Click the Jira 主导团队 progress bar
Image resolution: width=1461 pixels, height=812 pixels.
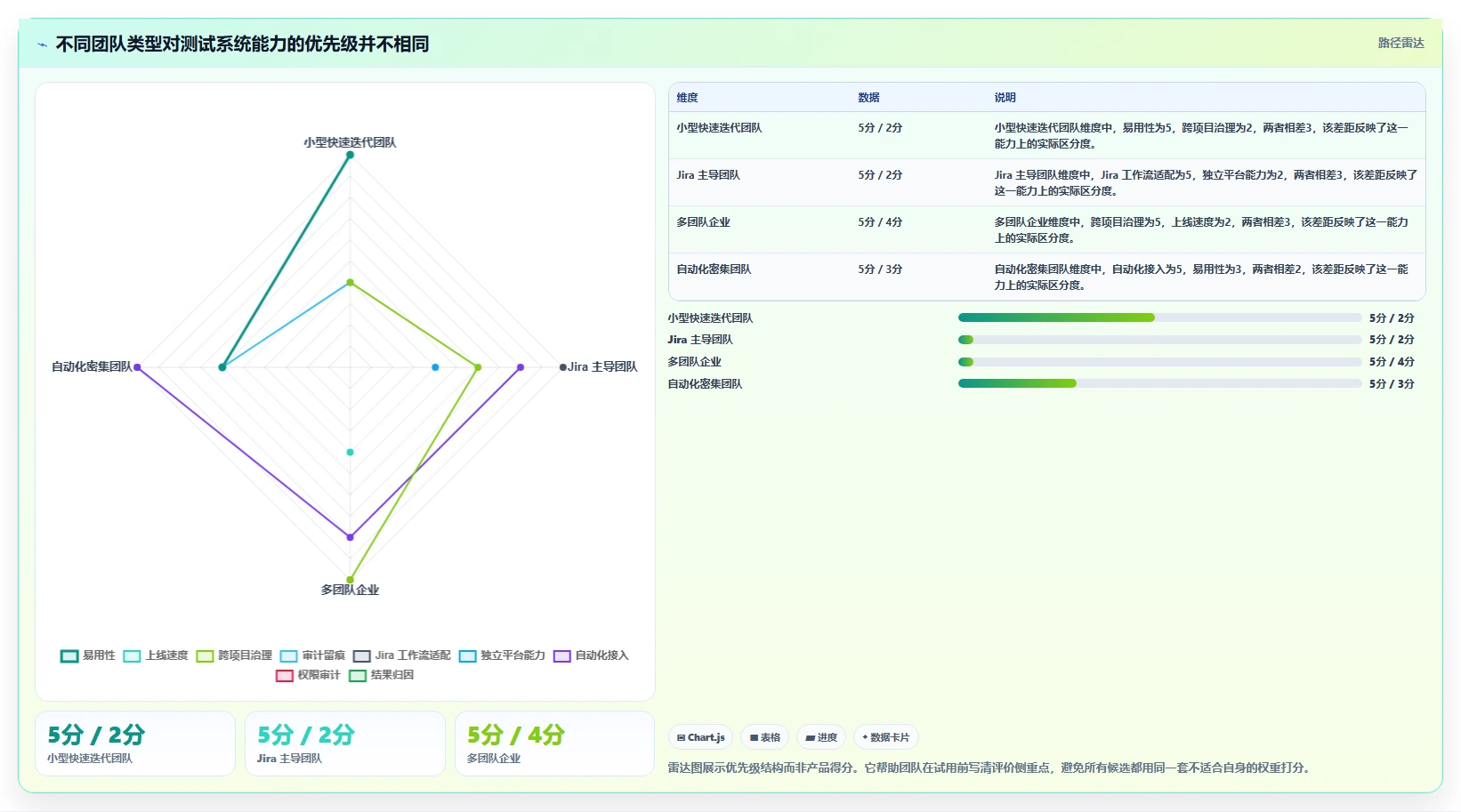(1159, 340)
